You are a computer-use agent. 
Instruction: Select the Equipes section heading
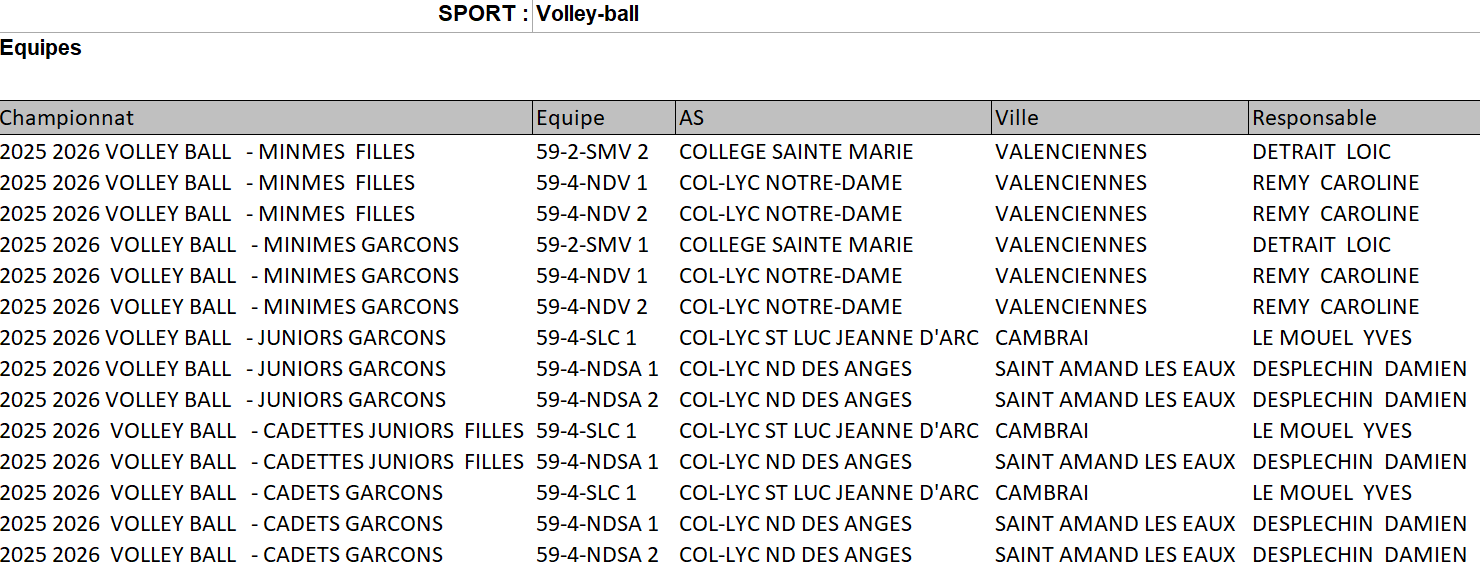coord(41,48)
